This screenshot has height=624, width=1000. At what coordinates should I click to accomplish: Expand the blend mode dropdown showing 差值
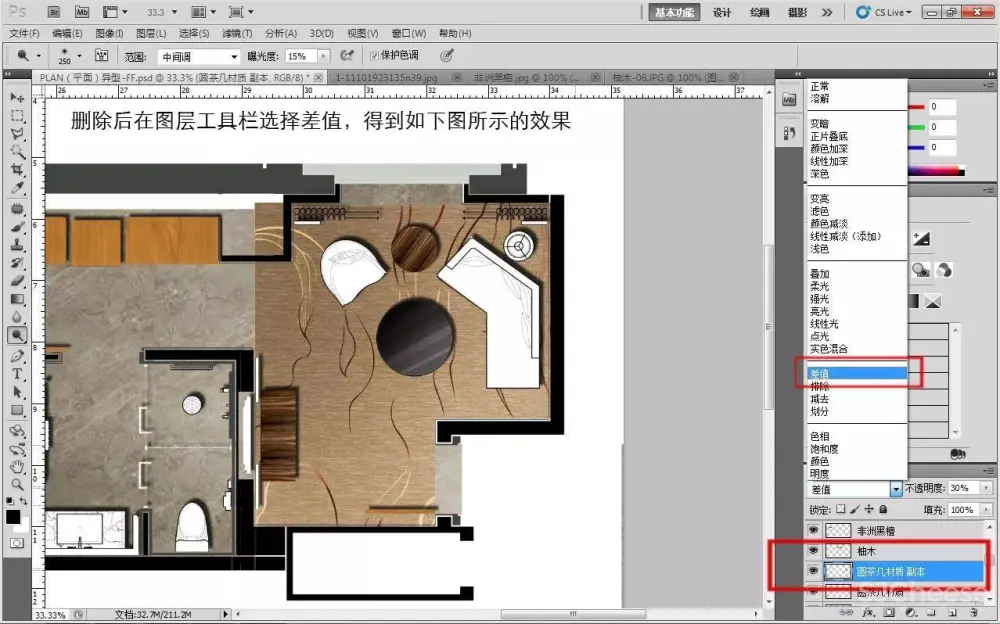(895, 489)
